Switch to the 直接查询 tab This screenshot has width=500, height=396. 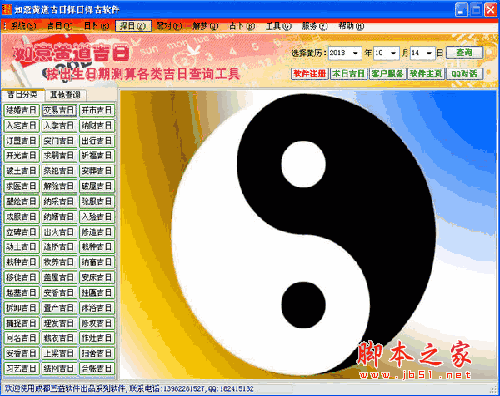pos(66,95)
